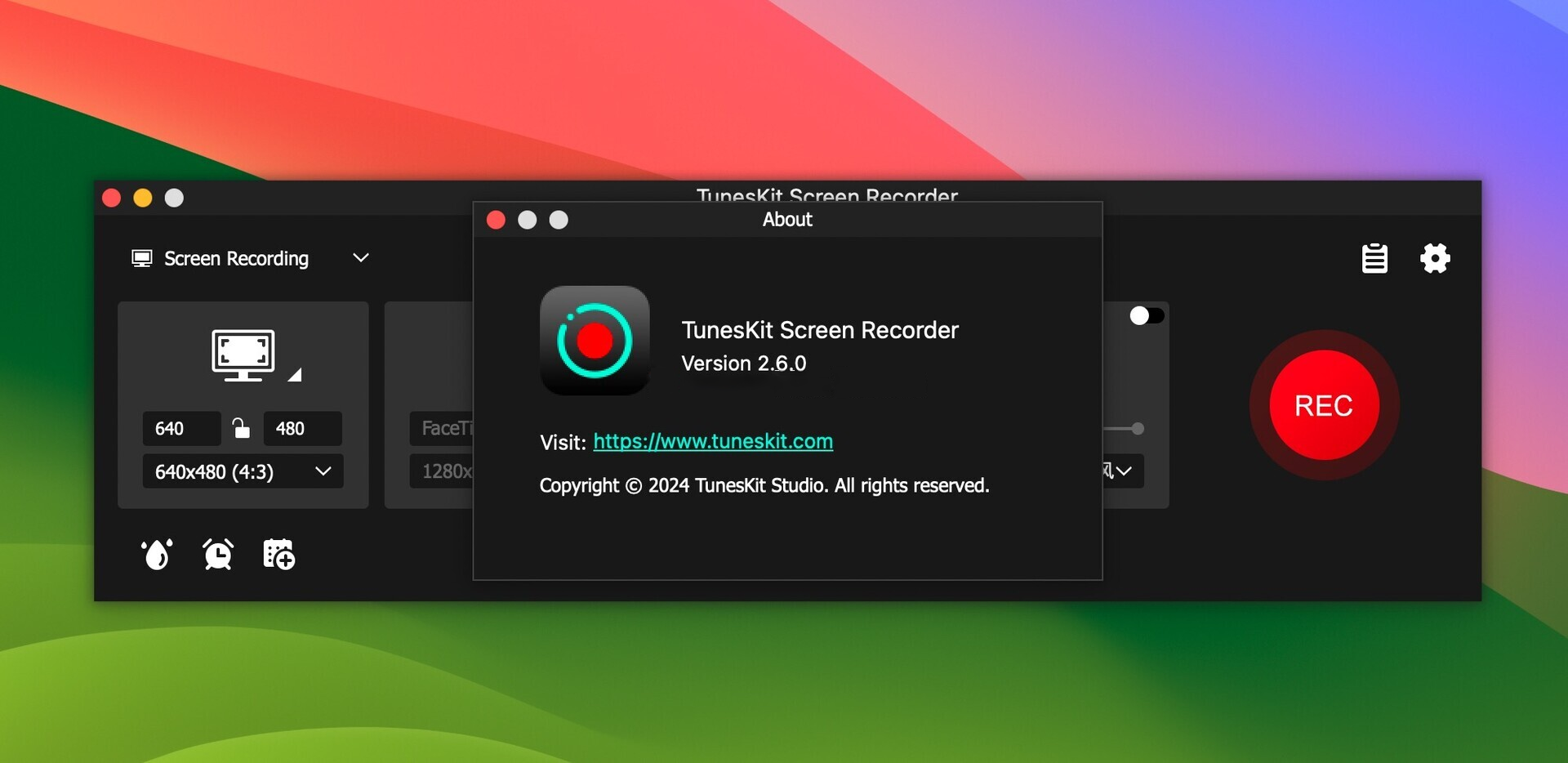Click the small triangle beside monitor icon
This screenshot has height=763, width=1568.
(x=295, y=374)
